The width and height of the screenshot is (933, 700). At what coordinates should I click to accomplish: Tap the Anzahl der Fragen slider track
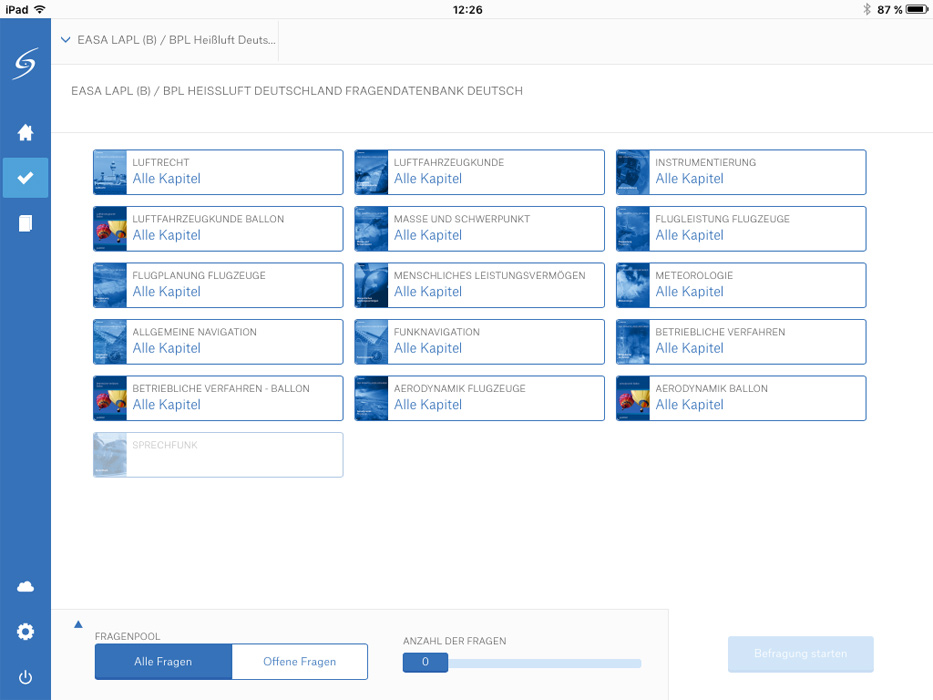(544, 662)
